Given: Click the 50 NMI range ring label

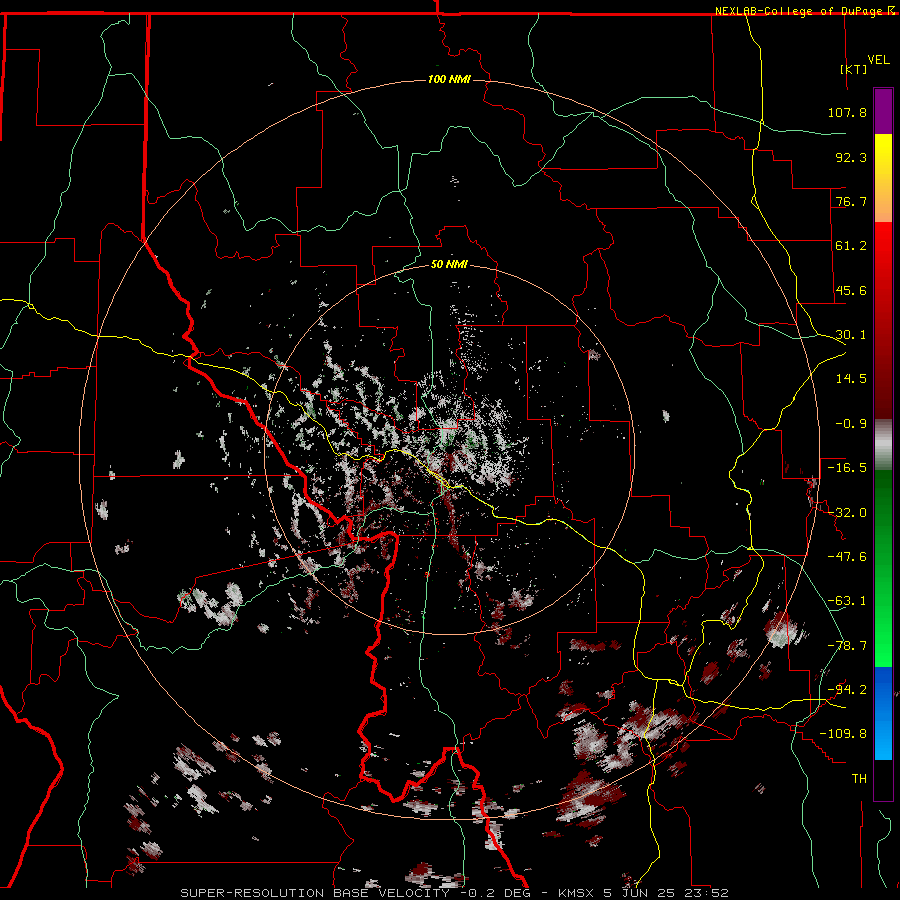Looking at the screenshot, I should click(449, 264).
